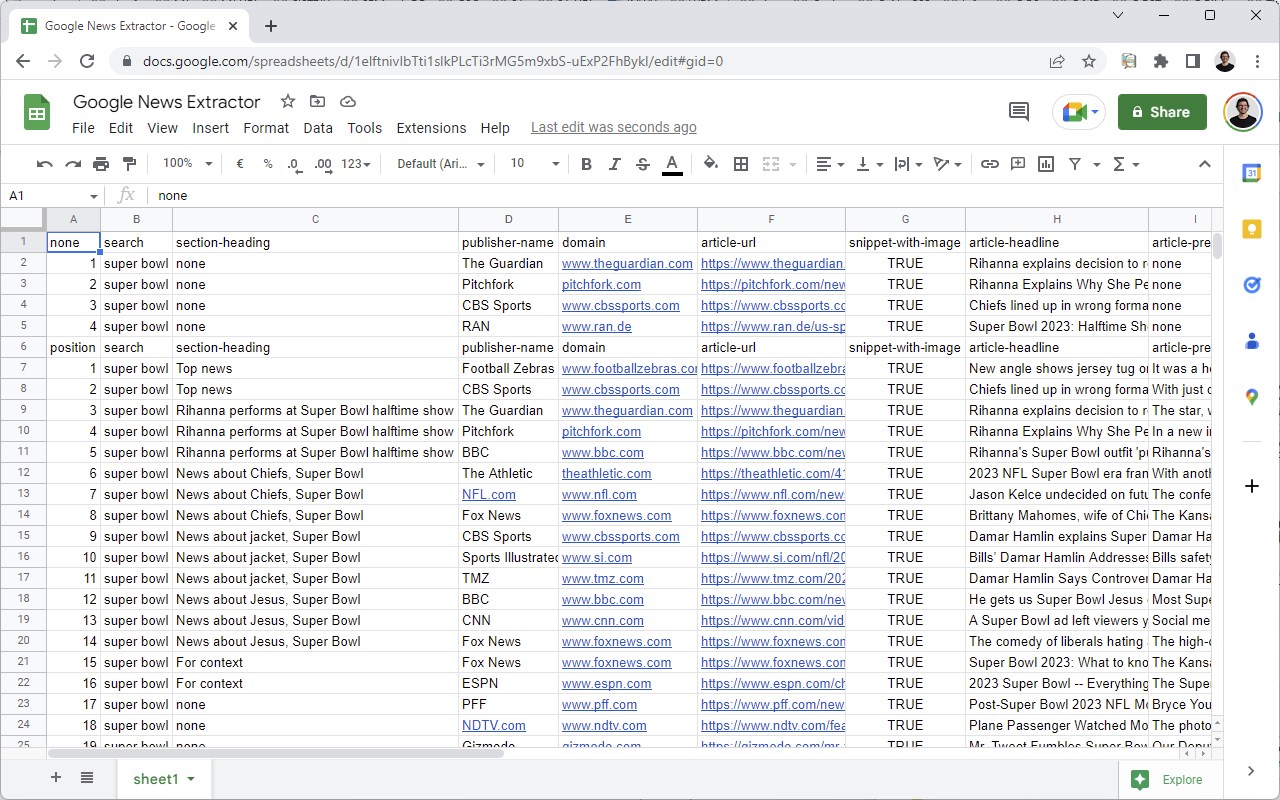Viewport: 1280px width, 800px height.
Task: Open the Edit menu
Action: [x=121, y=128]
